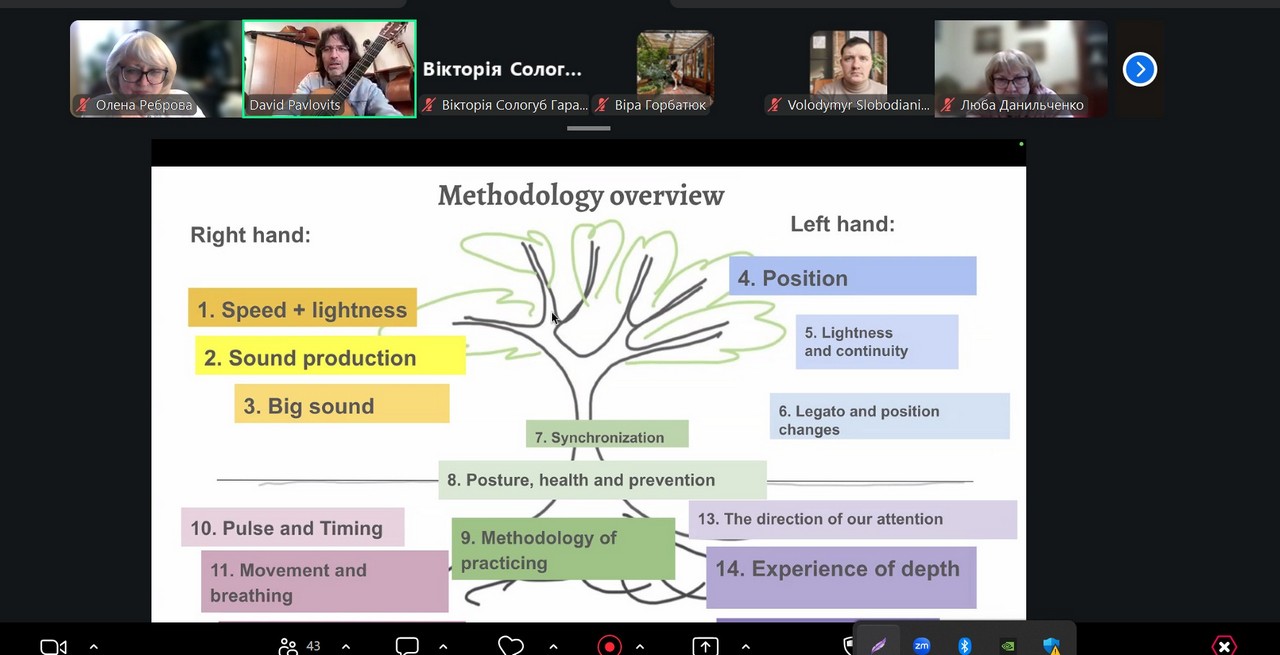1280x655 pixels.
Task: Expand the participants options caret
Action: pyautogui.click(x=346, y=646)
